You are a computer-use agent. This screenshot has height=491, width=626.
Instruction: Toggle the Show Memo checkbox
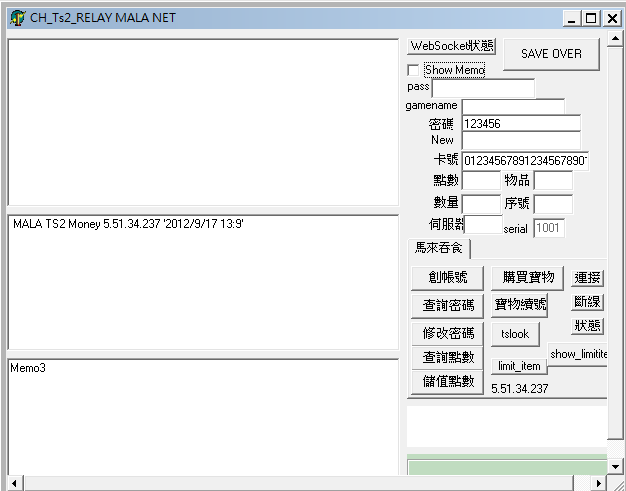(413, 70)
